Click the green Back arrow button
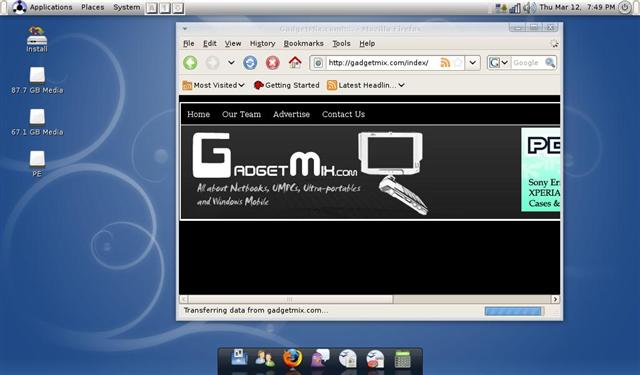 click(x=190, y=63)
